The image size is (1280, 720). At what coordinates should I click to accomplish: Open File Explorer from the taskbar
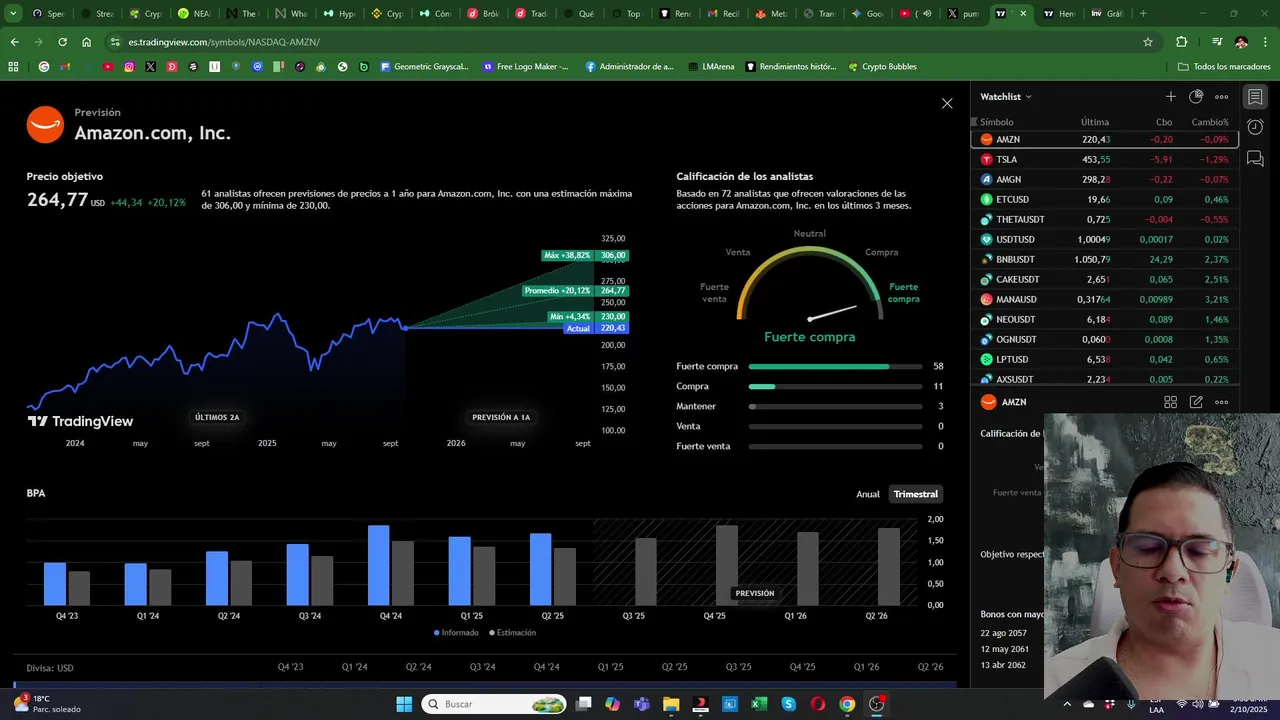tap(671, 704)
